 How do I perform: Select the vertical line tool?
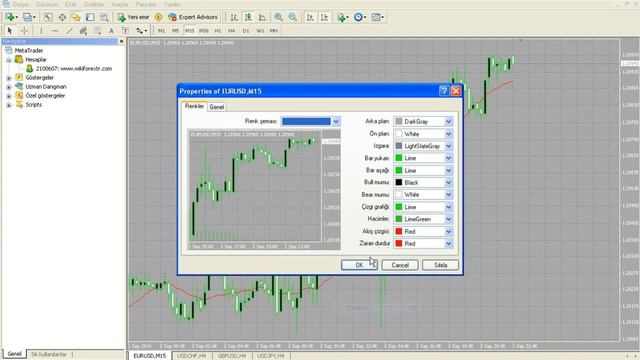41,31
